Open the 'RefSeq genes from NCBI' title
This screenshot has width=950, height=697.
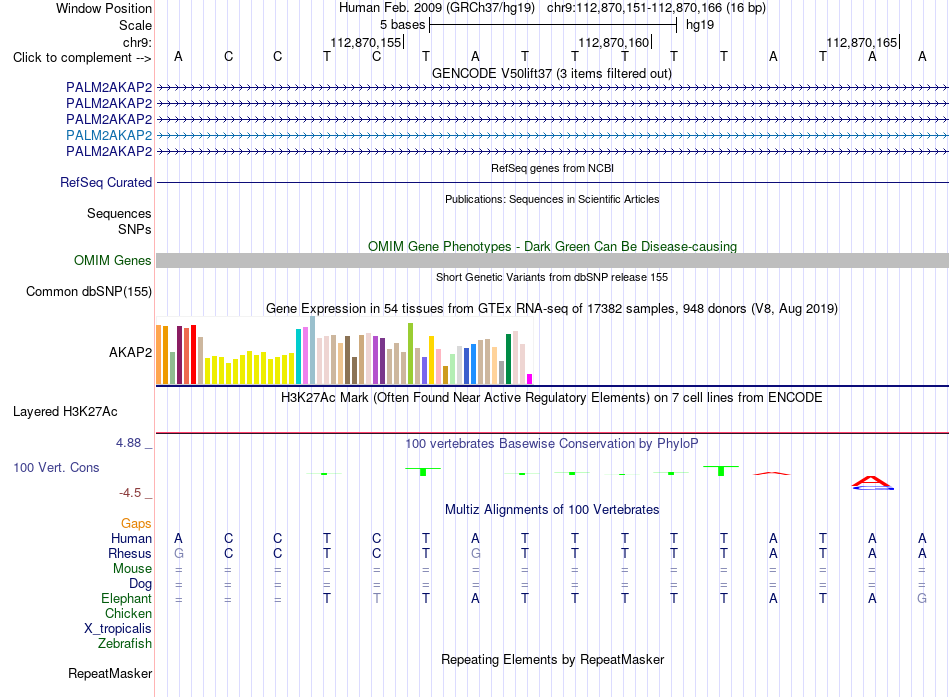(x=552, y=168)
